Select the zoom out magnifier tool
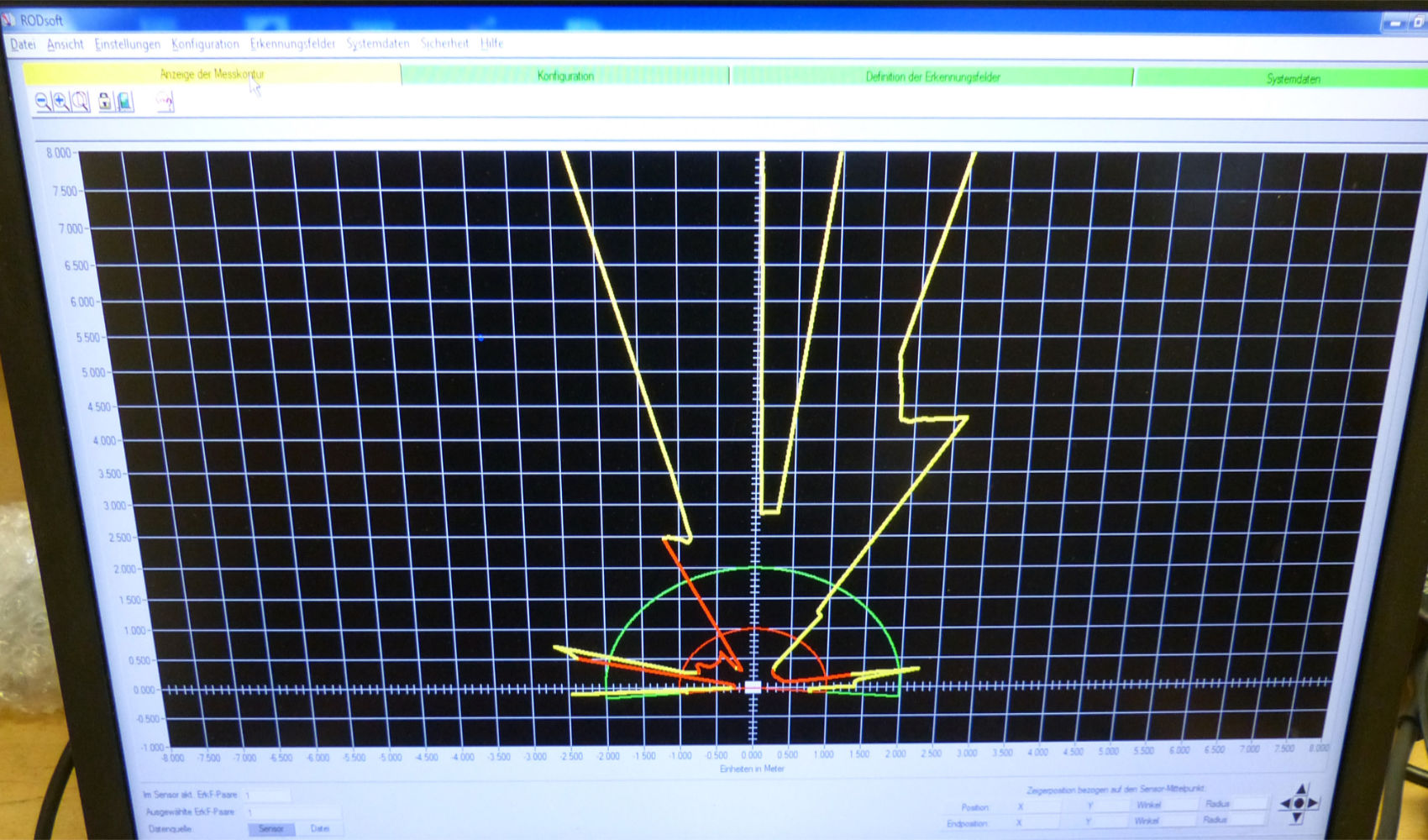The width and height of the screenshot is (1428, 840). (42, 100)
